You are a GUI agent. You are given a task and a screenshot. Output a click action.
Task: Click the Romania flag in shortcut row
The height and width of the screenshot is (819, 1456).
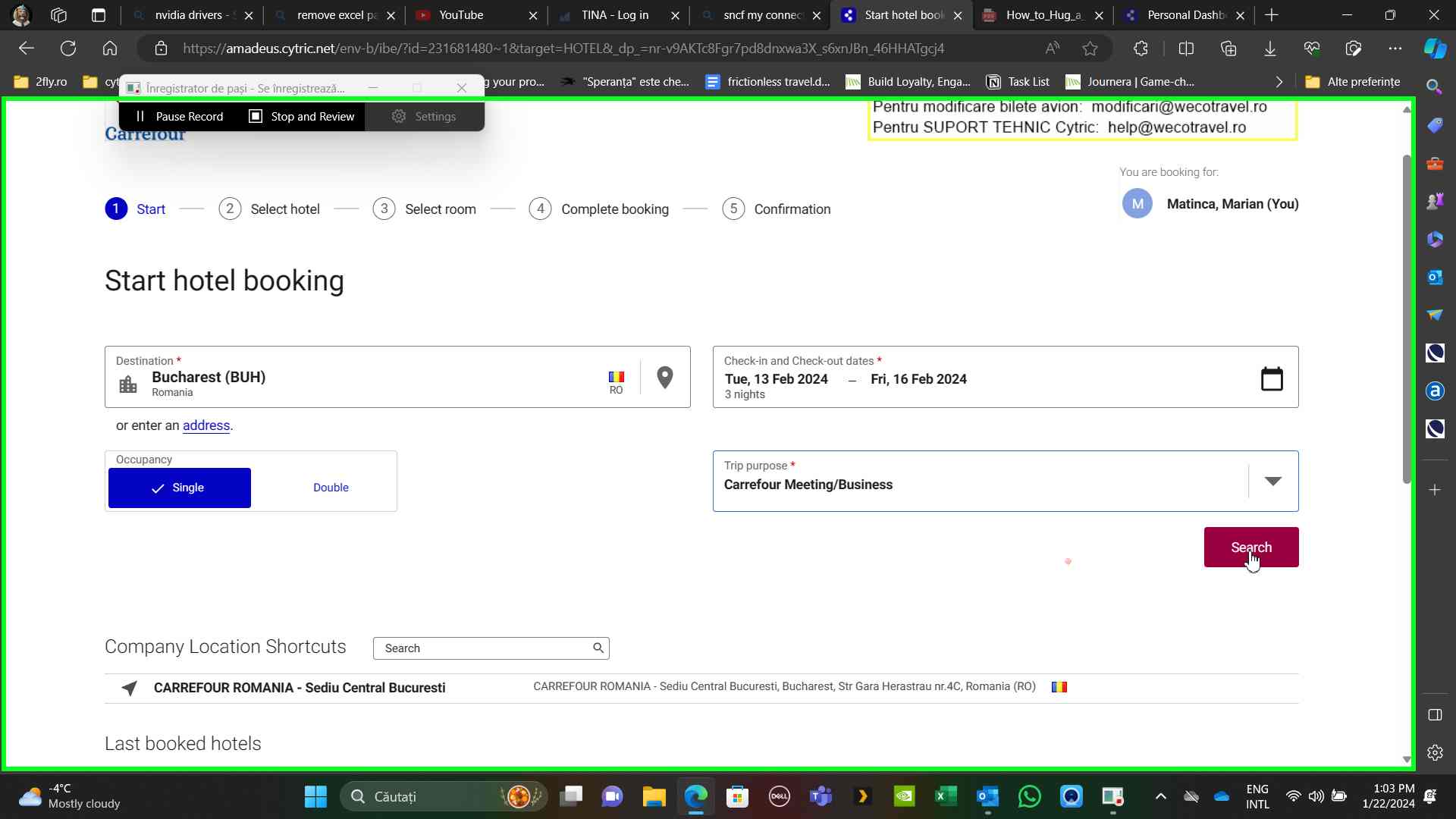(1059, 687)
